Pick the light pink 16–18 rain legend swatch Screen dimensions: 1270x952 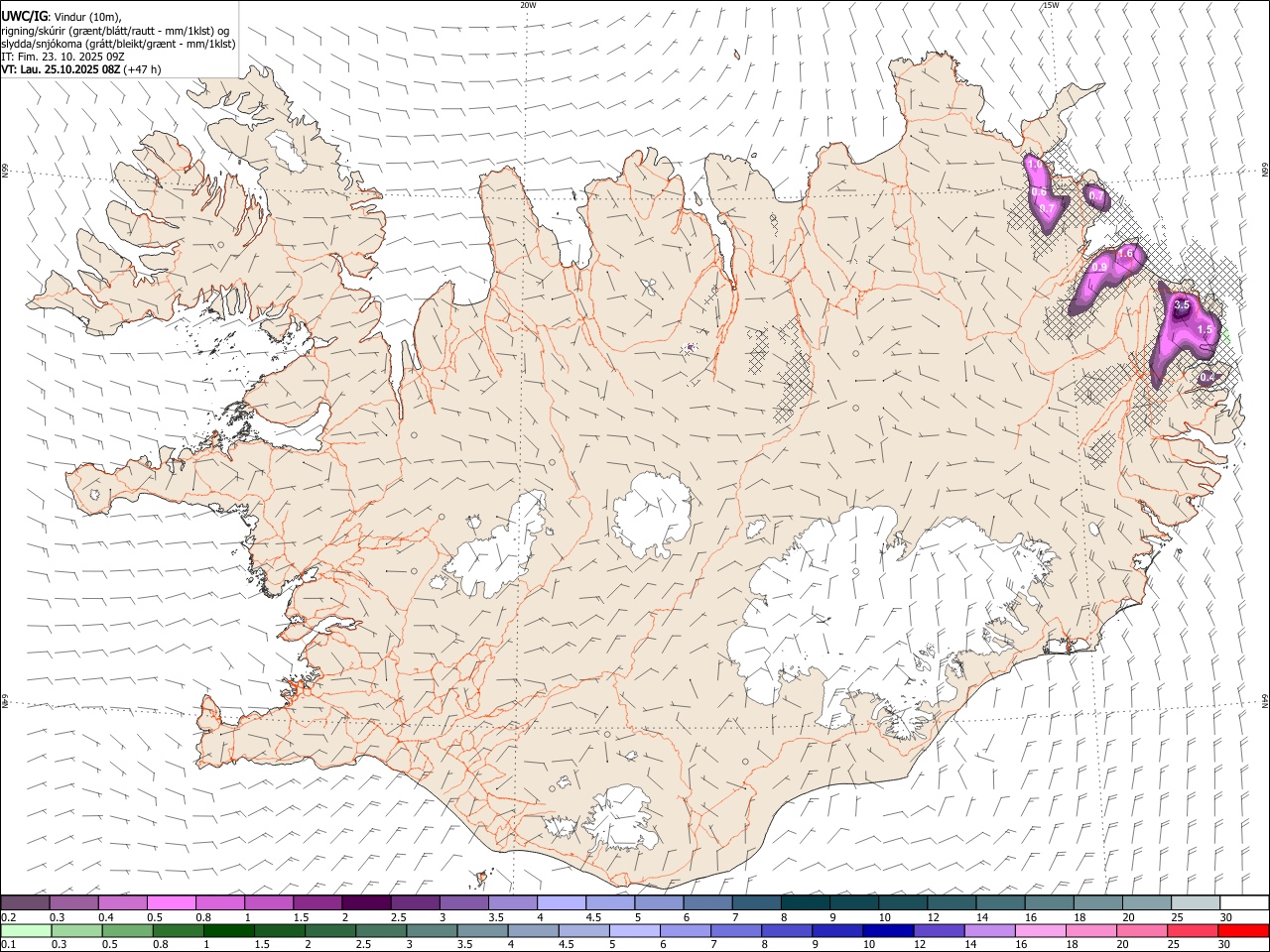pyautogui.click(x=1039, y=931)
